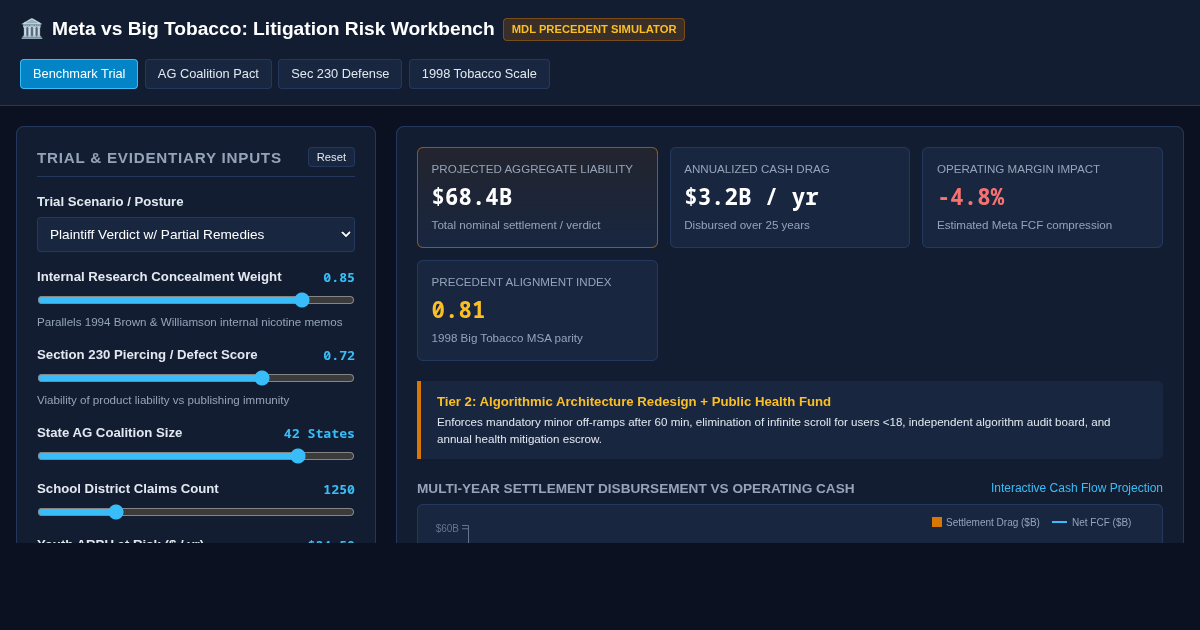The height and width of the screenshot is (630, 1200).
Task: Open the Interactive Cash Flow Projection link
Action: pos(1077,488)
